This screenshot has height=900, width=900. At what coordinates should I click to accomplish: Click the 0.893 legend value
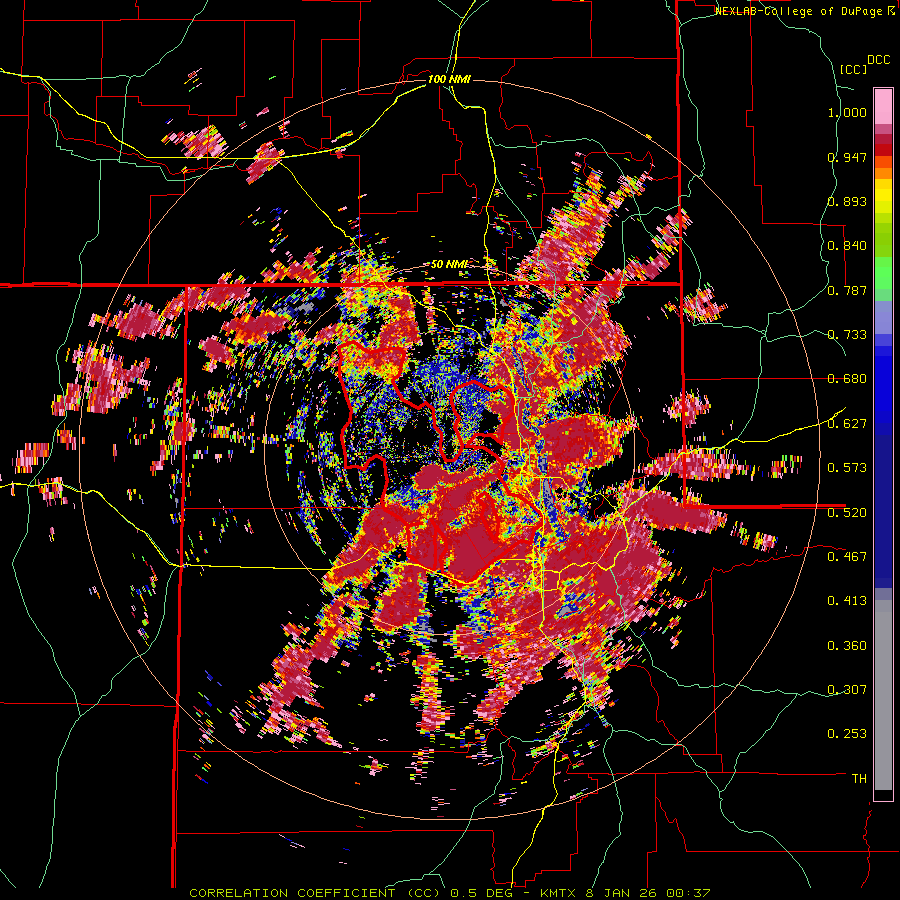(x=847, y=201)
